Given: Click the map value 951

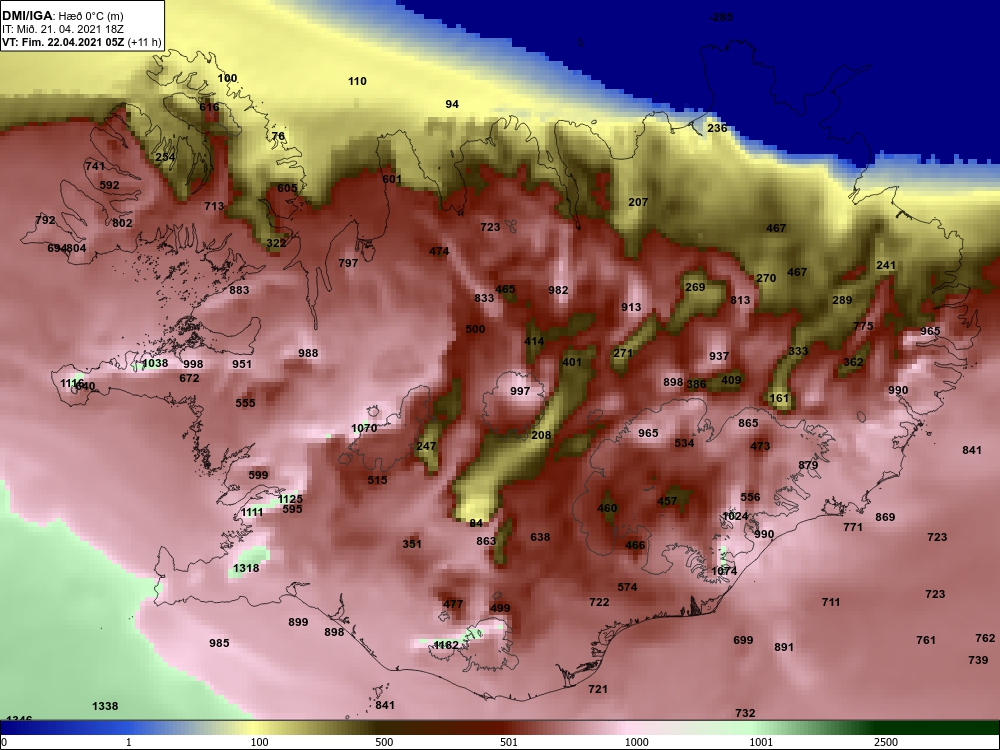Looking at the screenshot, I should (242, 364).
